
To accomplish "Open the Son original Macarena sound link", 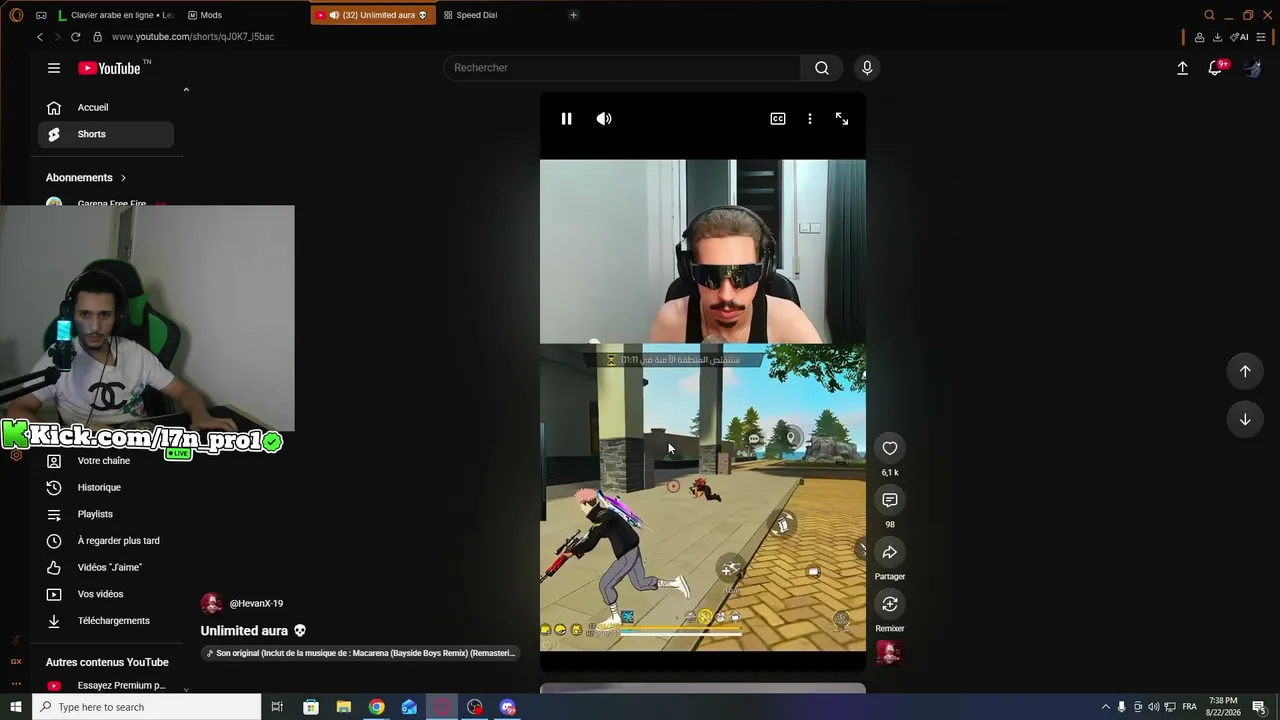I will pos(362,653).
